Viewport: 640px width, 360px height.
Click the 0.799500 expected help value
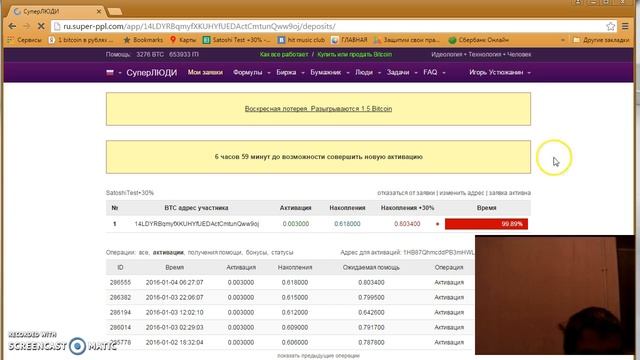[371, 298]
